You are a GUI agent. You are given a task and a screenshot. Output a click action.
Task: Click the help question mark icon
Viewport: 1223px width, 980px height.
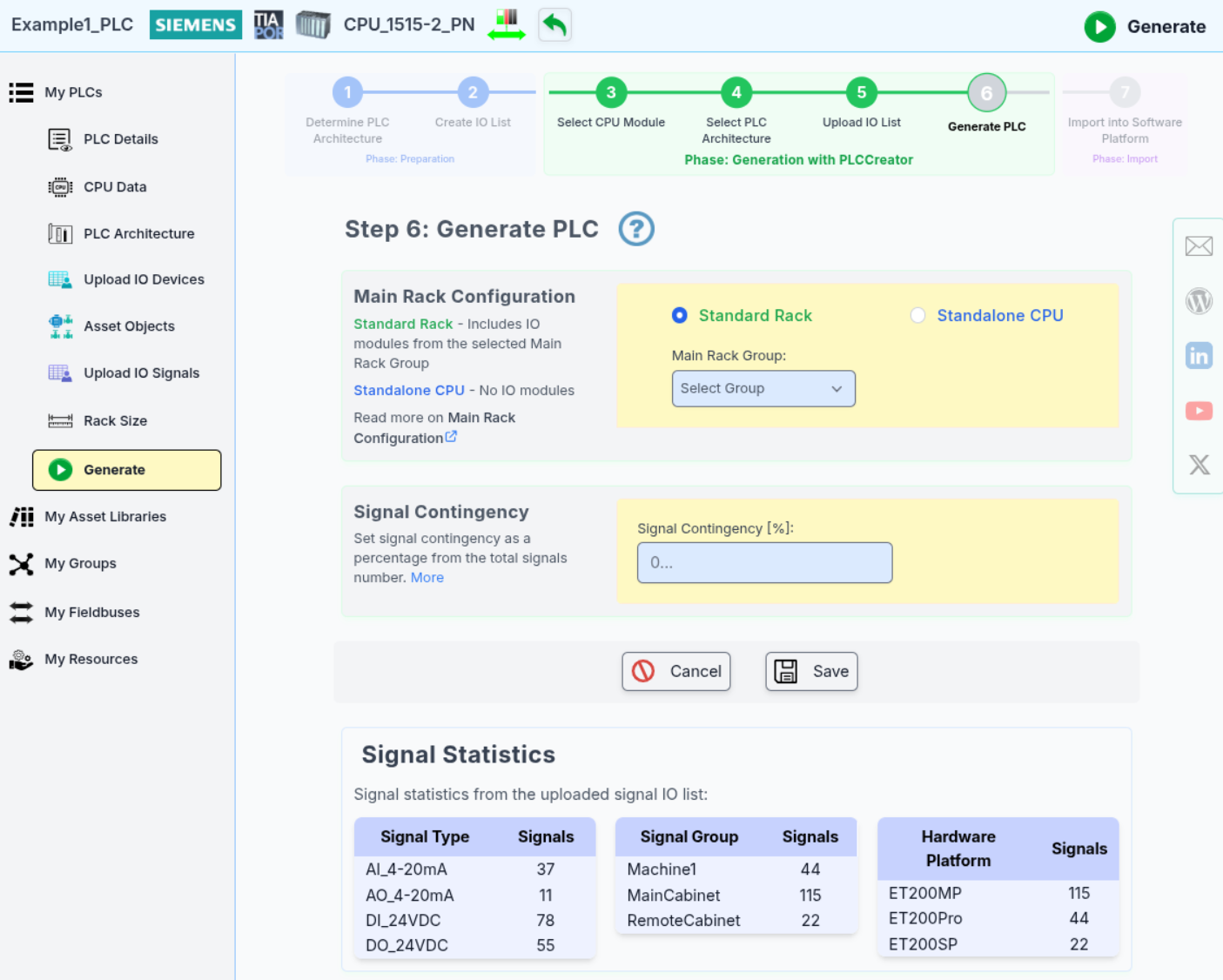[635, 229]
